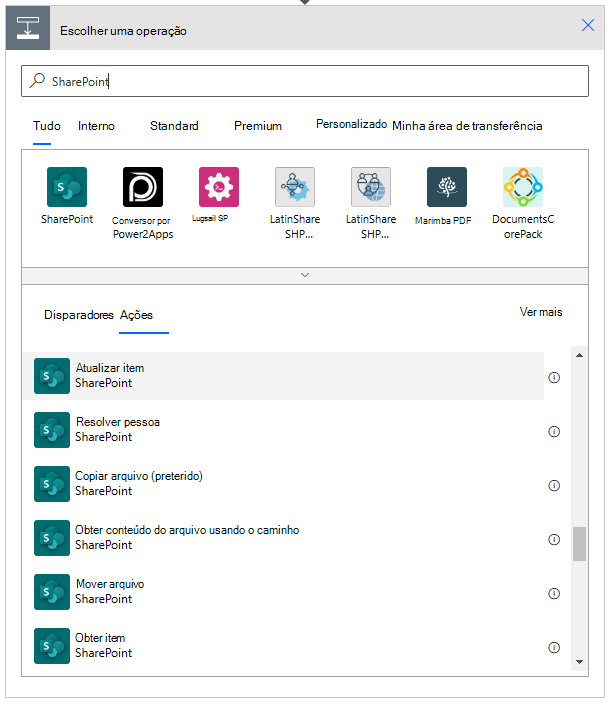Viewport: 610px width, 703px height.
Task: Open Minha área de transferência tab
Action: tap(467, 126)
